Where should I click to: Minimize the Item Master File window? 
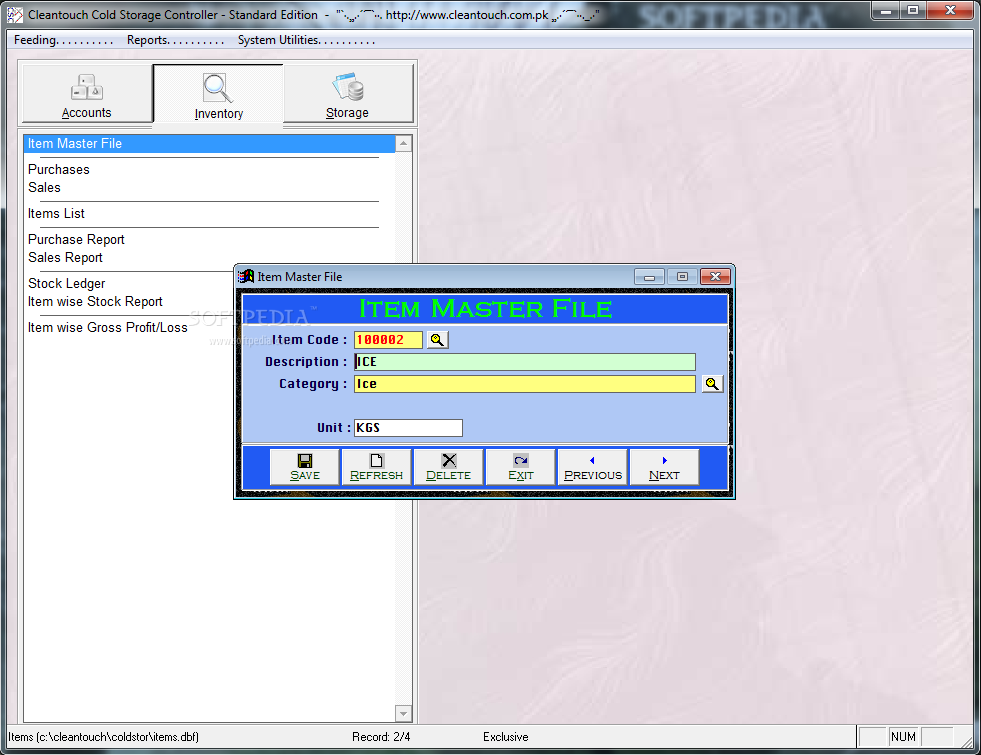coord(649,276)
